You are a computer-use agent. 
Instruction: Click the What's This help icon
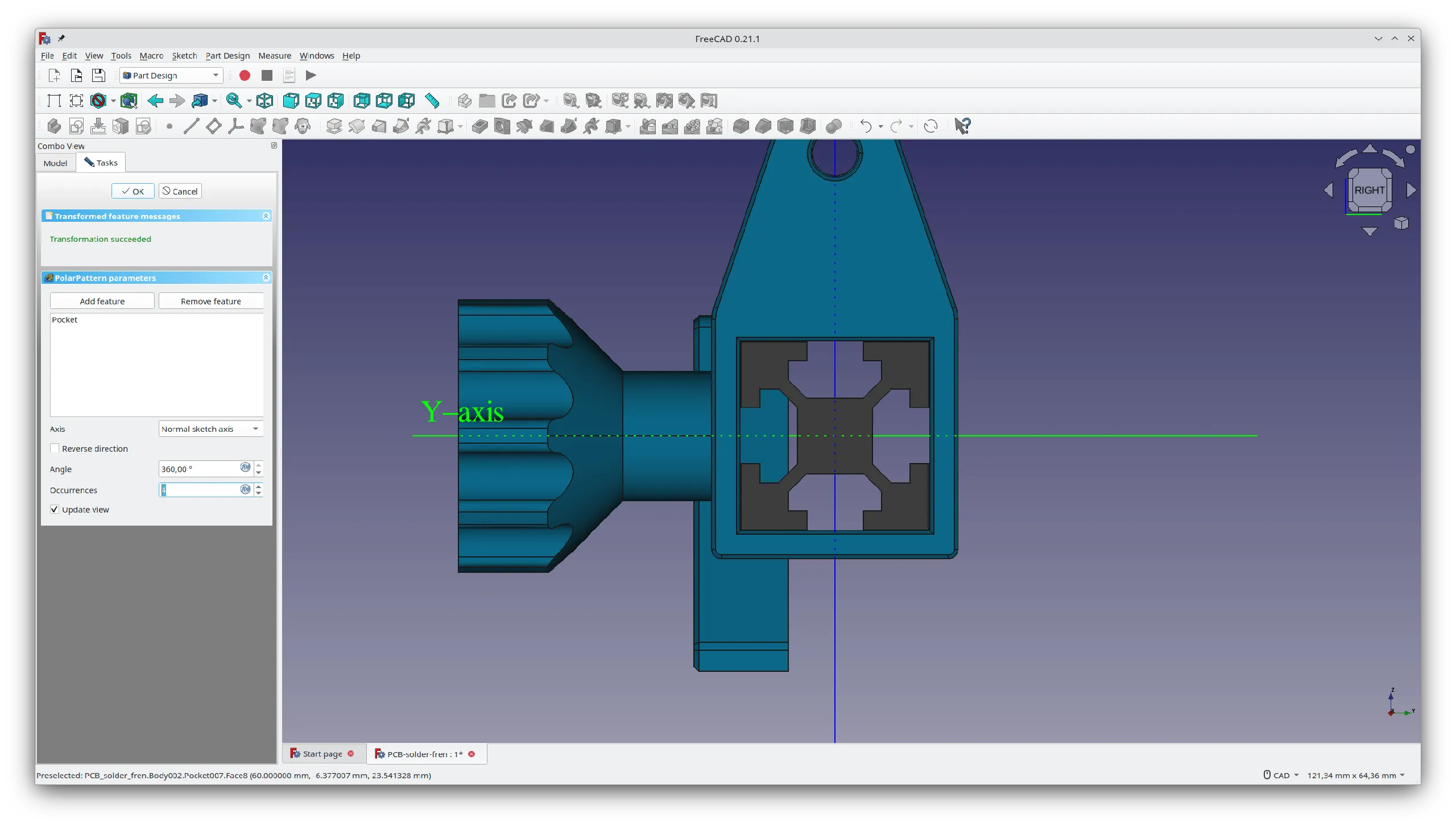click(962, 126)
